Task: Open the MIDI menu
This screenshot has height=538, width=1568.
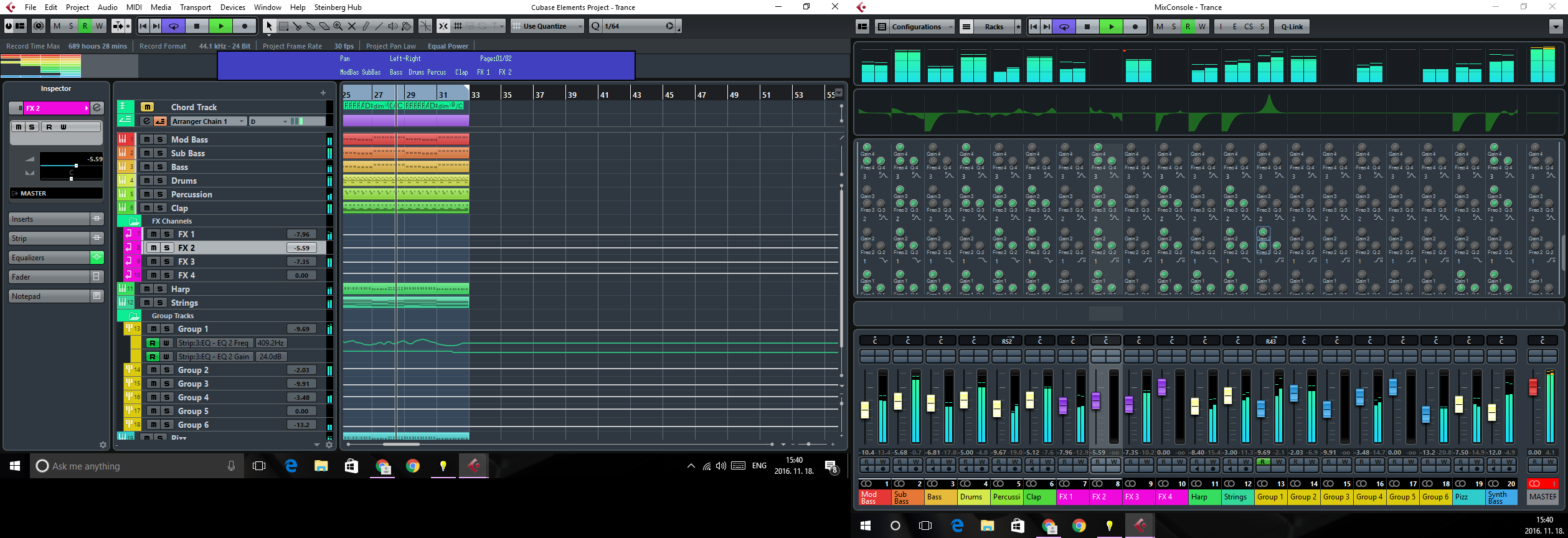Action: [x=134, y=7]
